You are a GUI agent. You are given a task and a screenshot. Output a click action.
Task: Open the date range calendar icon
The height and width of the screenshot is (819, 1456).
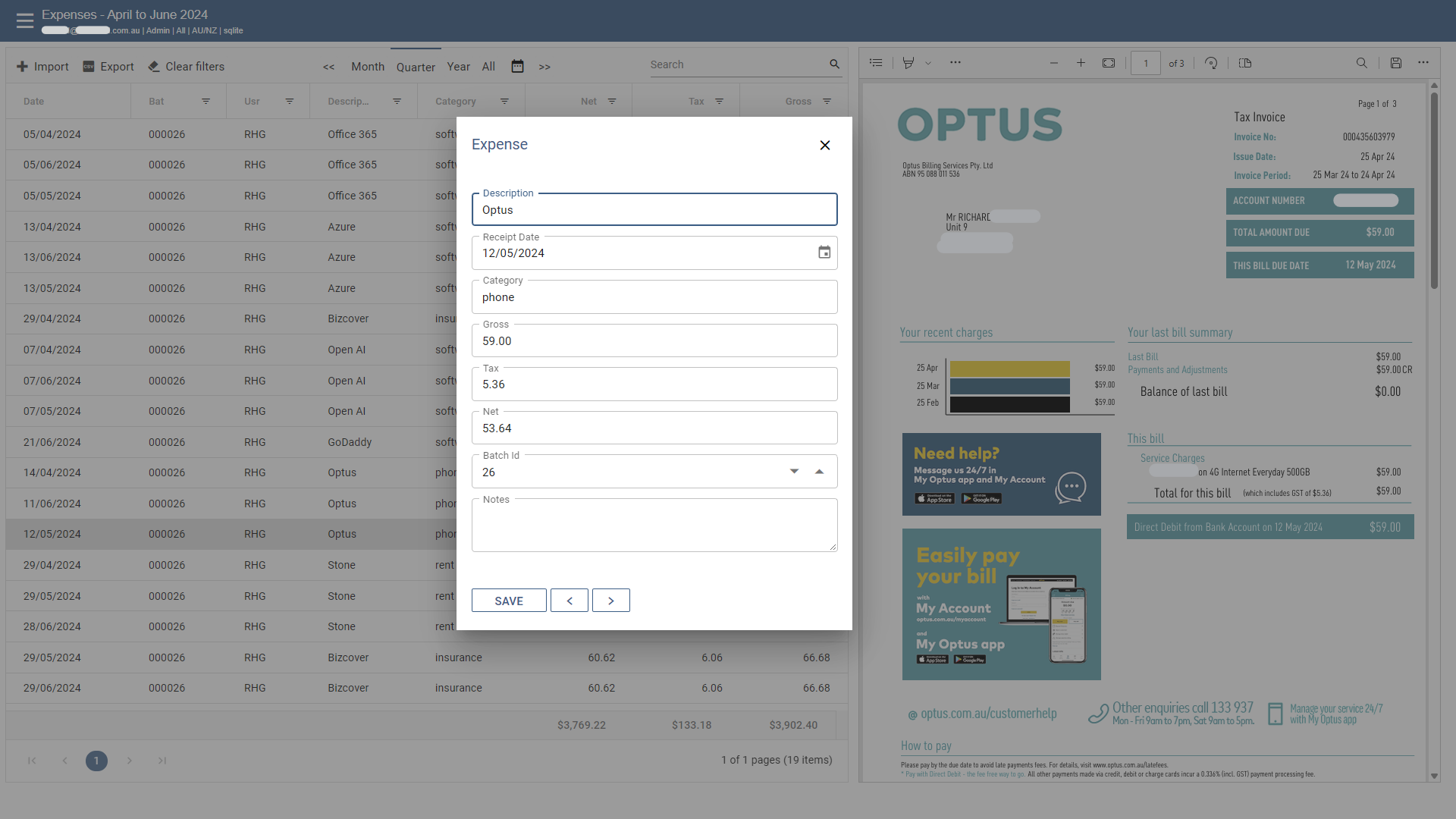point(517,67)
